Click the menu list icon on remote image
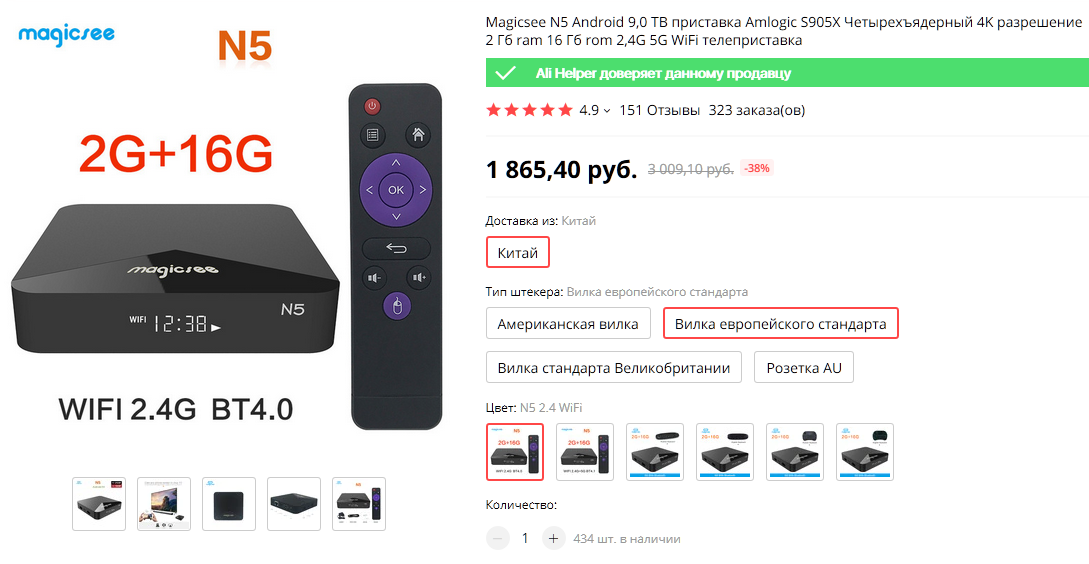This screenshot has height=564, width=1089. (372, 135)
